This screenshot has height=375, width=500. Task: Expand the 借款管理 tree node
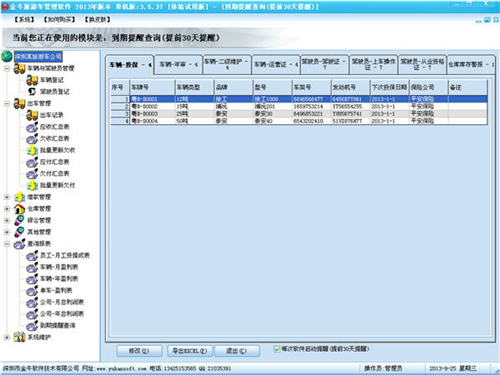click(7, 197)
